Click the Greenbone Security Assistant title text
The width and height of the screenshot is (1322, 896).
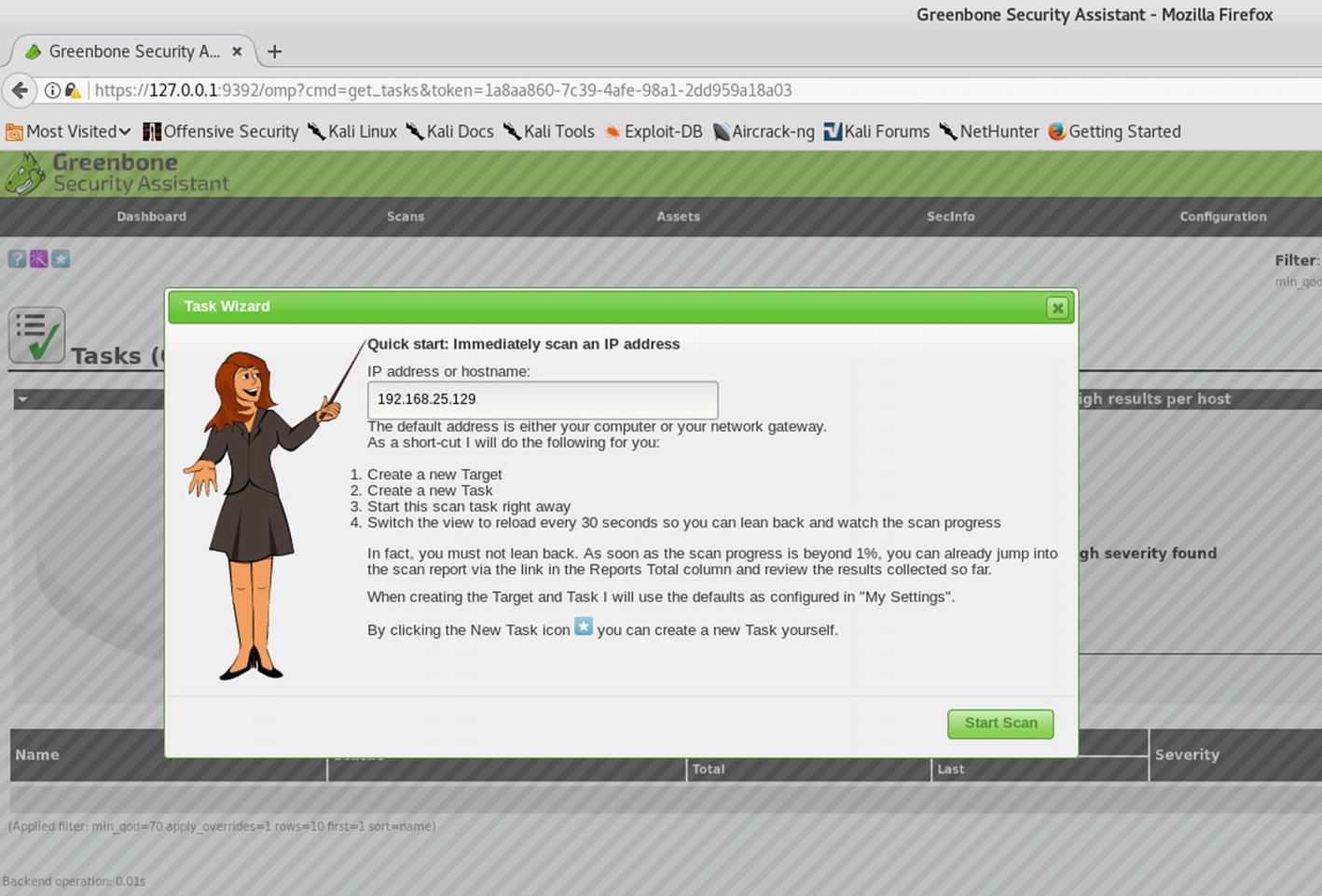point(141,173)
